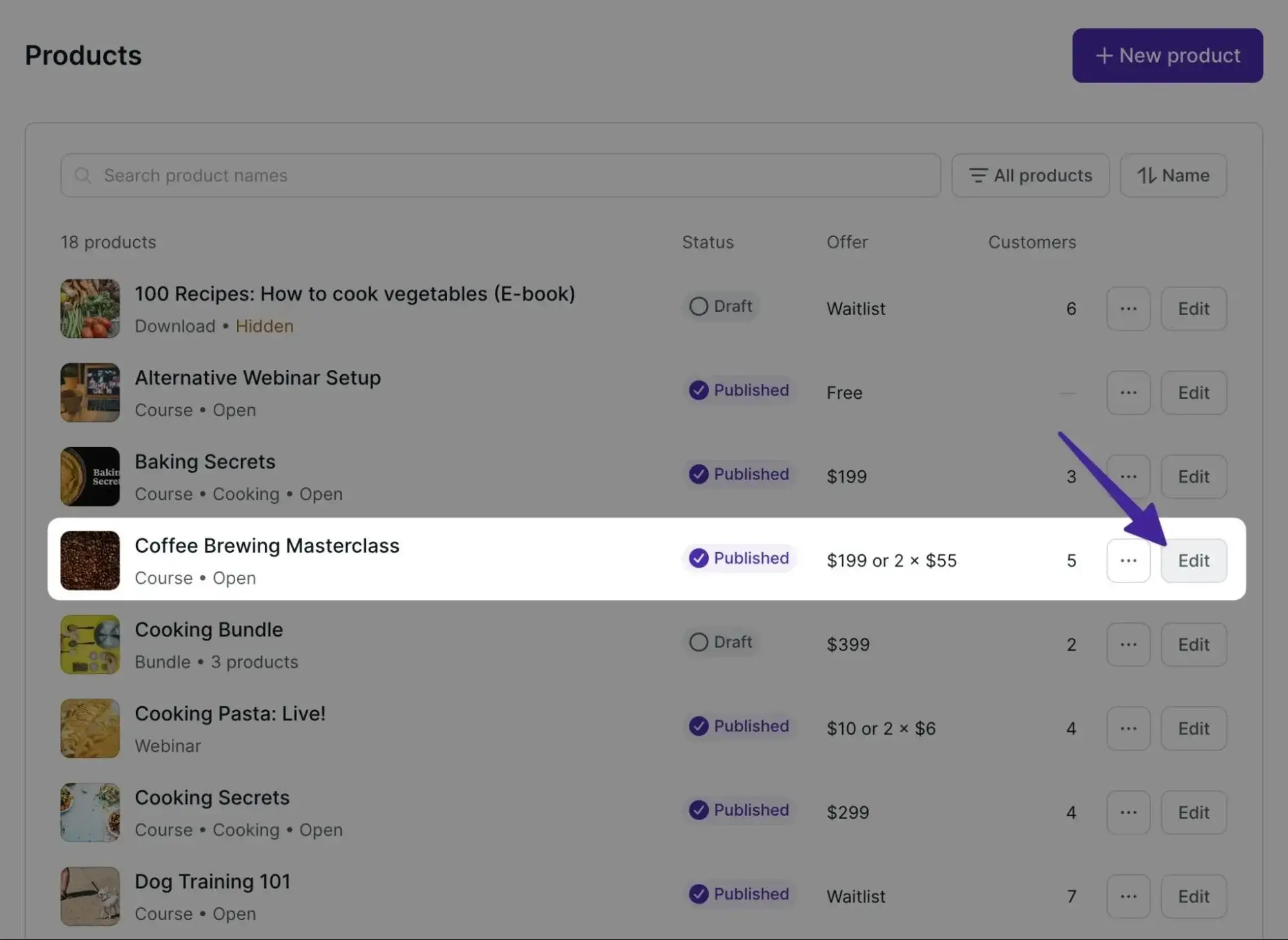Click the Published checkmark for Cooking Secrets

pos(698,811)
